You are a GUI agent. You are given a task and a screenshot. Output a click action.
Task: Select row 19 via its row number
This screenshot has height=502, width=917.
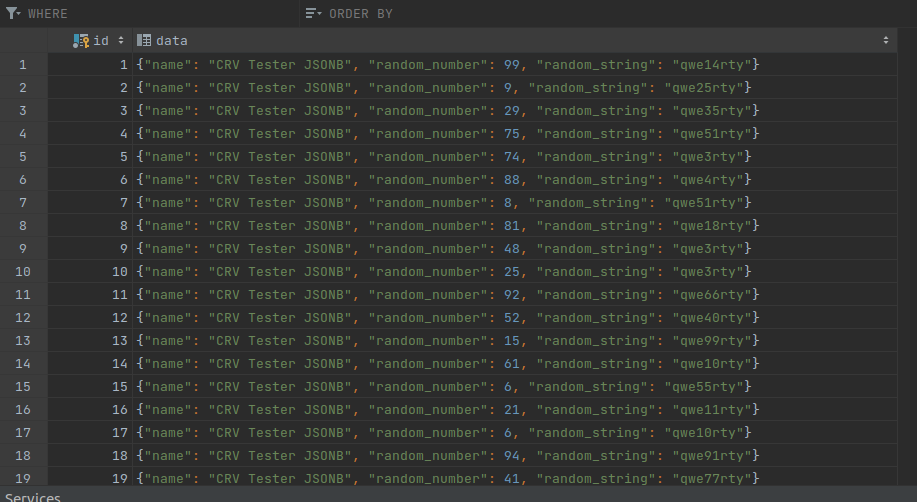[23, 479]
